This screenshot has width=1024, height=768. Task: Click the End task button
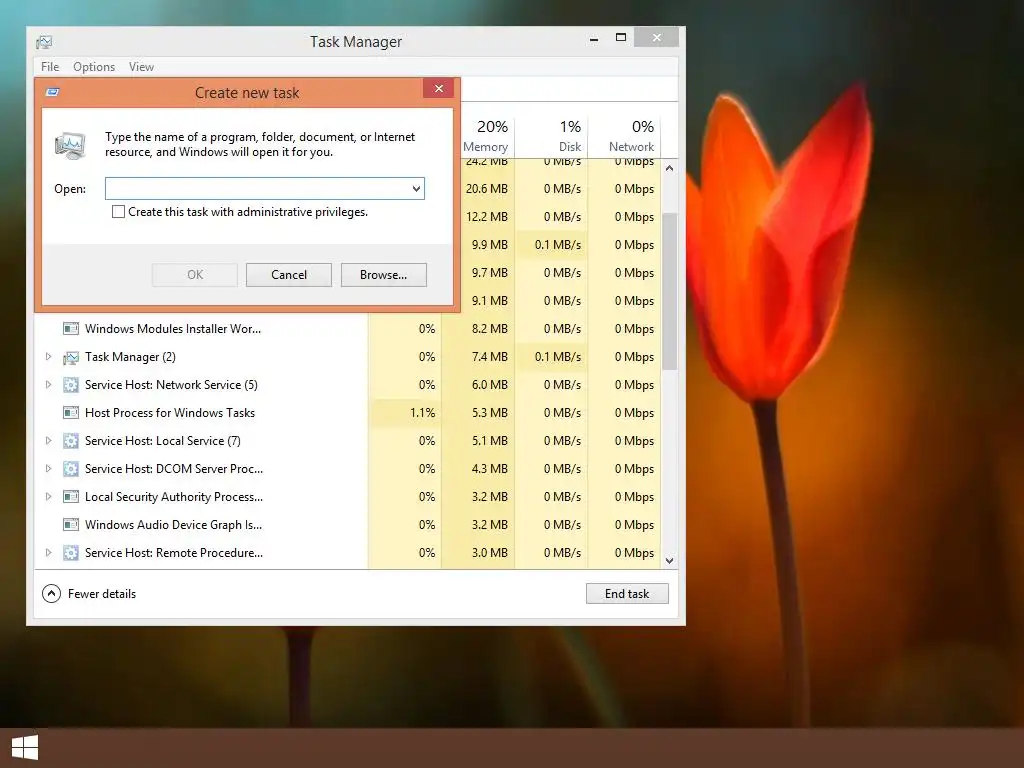click(x=627, y=594)
